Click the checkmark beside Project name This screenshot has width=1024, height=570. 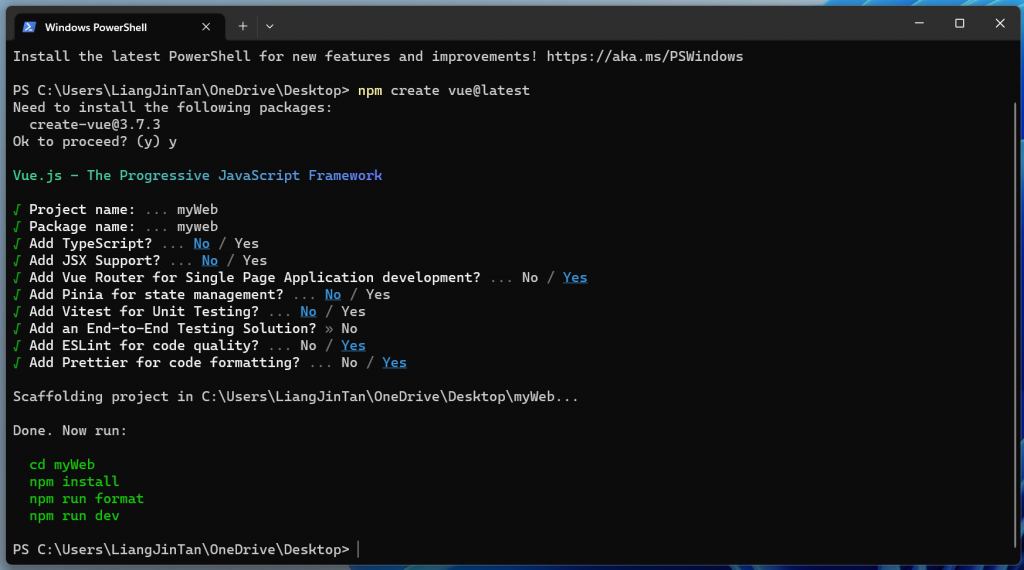pyautogui.click(x=17, y=210)
